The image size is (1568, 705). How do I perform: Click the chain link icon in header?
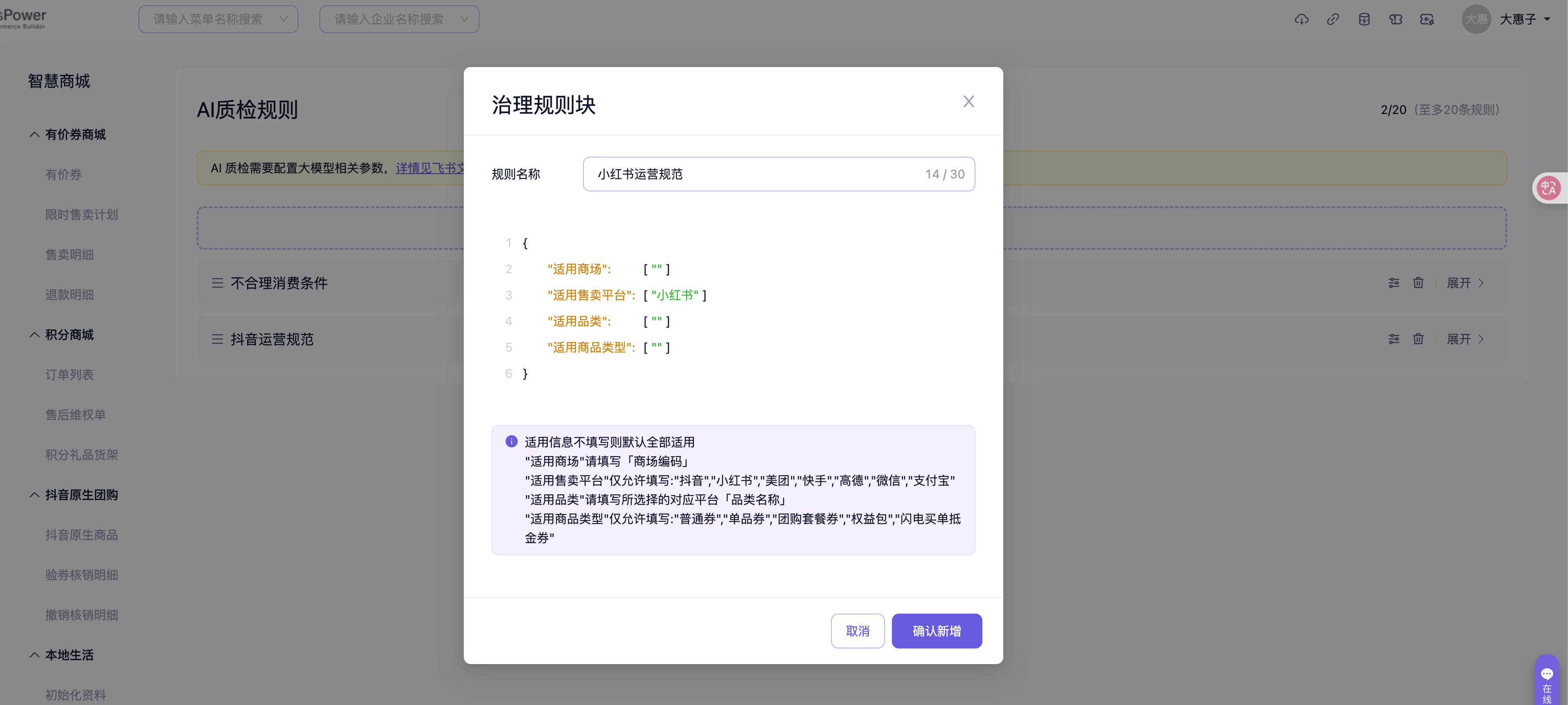coord(1333,20)
